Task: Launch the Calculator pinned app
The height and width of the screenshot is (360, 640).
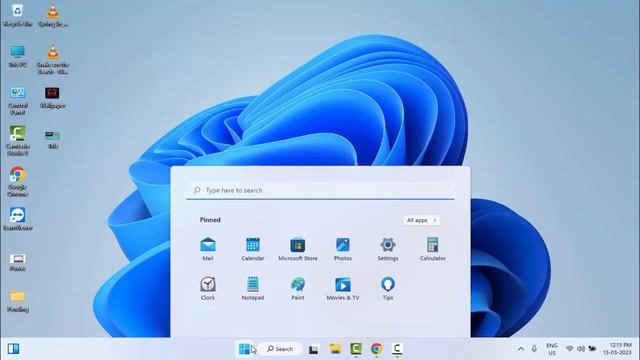Action: click(x=433, y=249)
